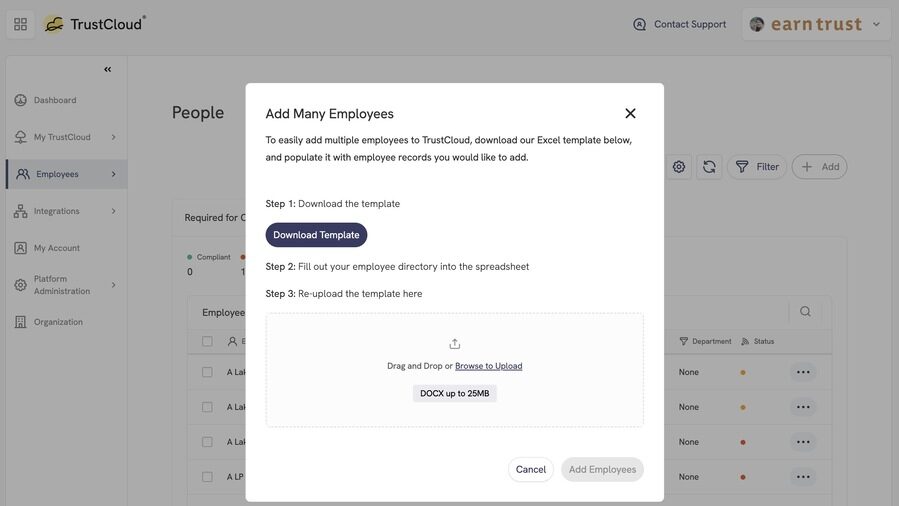
Task: Open My Account in the sidebar
Action: click(57, 248)
